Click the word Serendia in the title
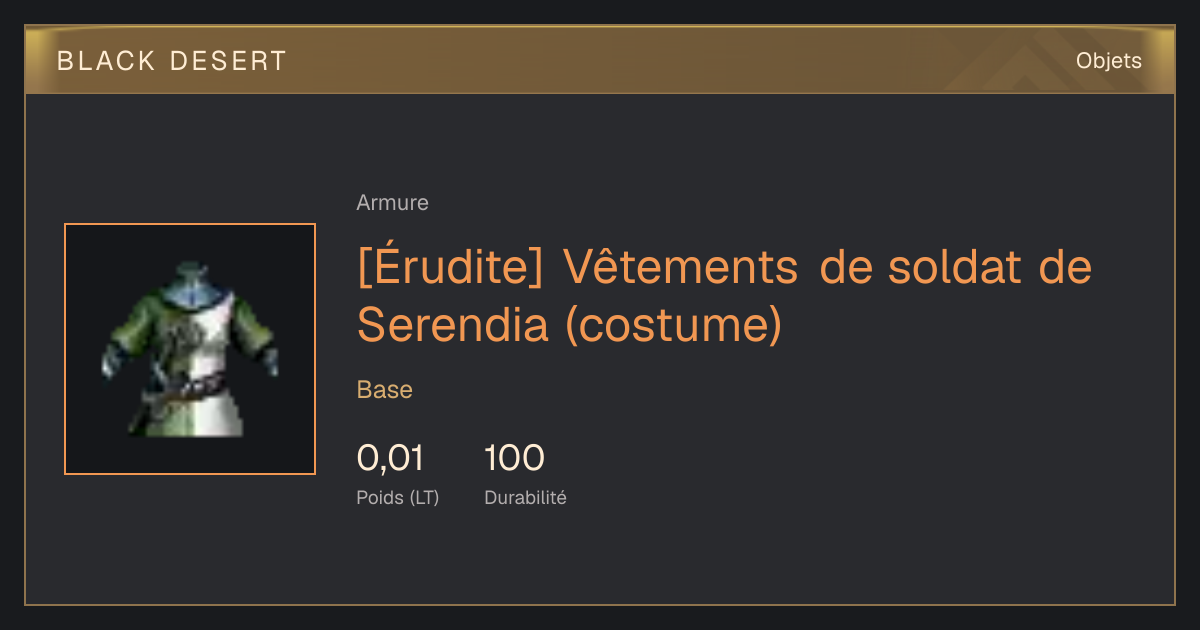 [453, 324]
